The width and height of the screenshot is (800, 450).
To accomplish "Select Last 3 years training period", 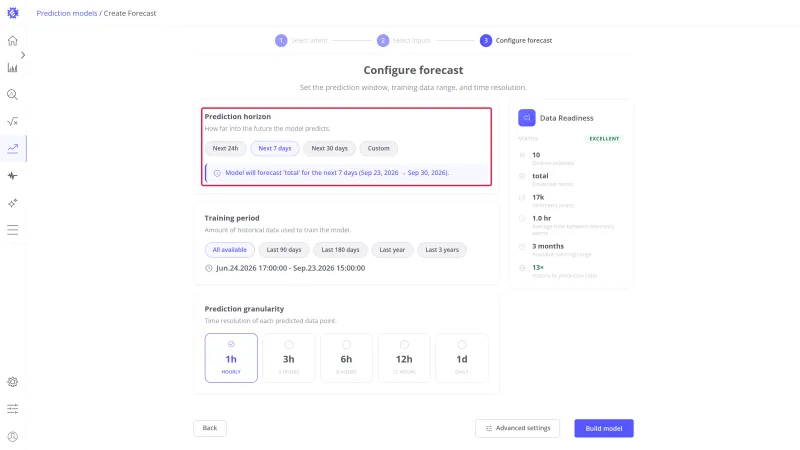I will pos(442,250).
